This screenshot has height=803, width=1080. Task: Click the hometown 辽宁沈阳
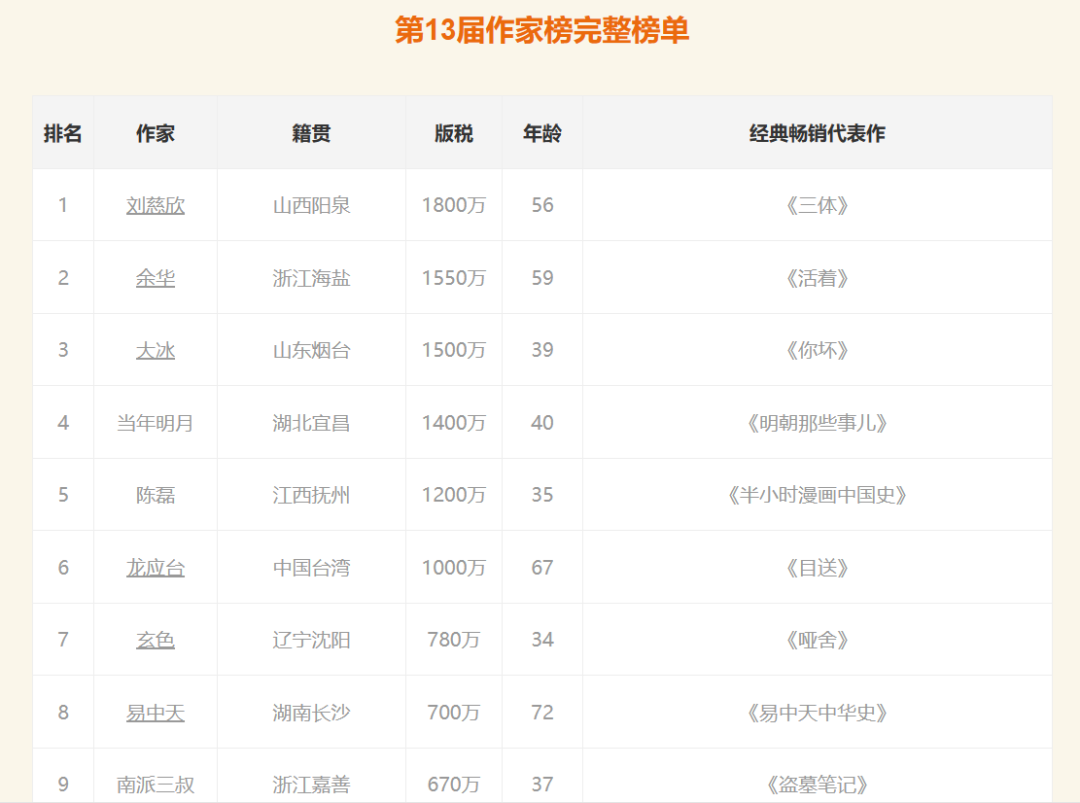pos(311,640)
